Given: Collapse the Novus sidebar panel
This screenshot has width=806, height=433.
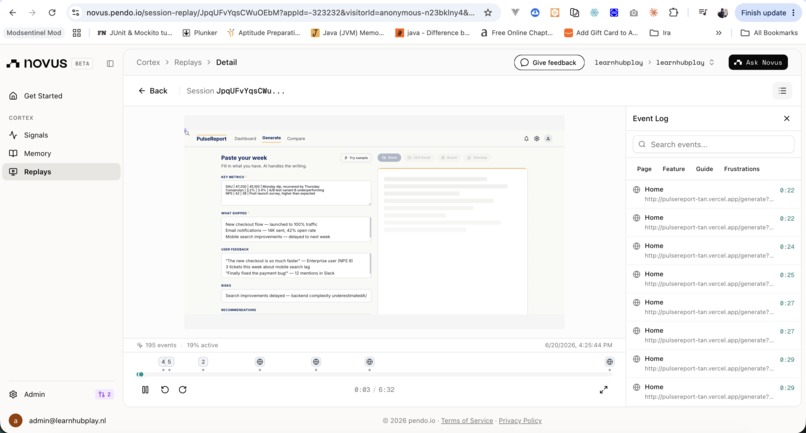Looking at the screenshot, I should tap(110, 63).
